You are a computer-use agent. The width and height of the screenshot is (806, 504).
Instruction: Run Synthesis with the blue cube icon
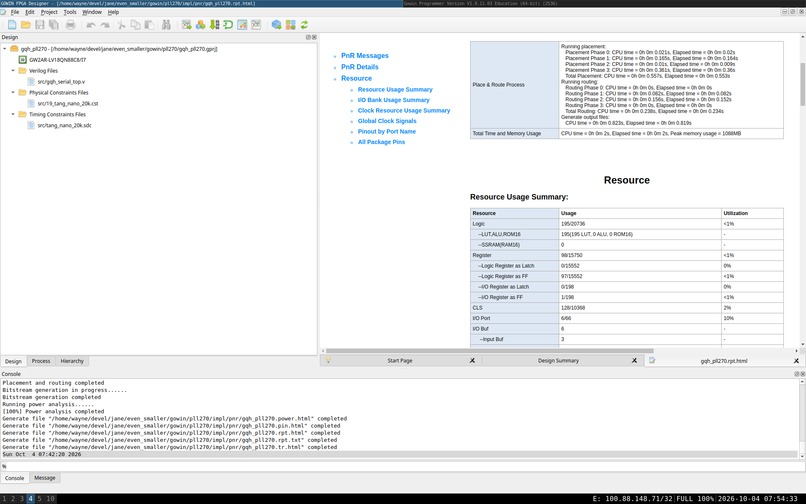tap(276, 25)
